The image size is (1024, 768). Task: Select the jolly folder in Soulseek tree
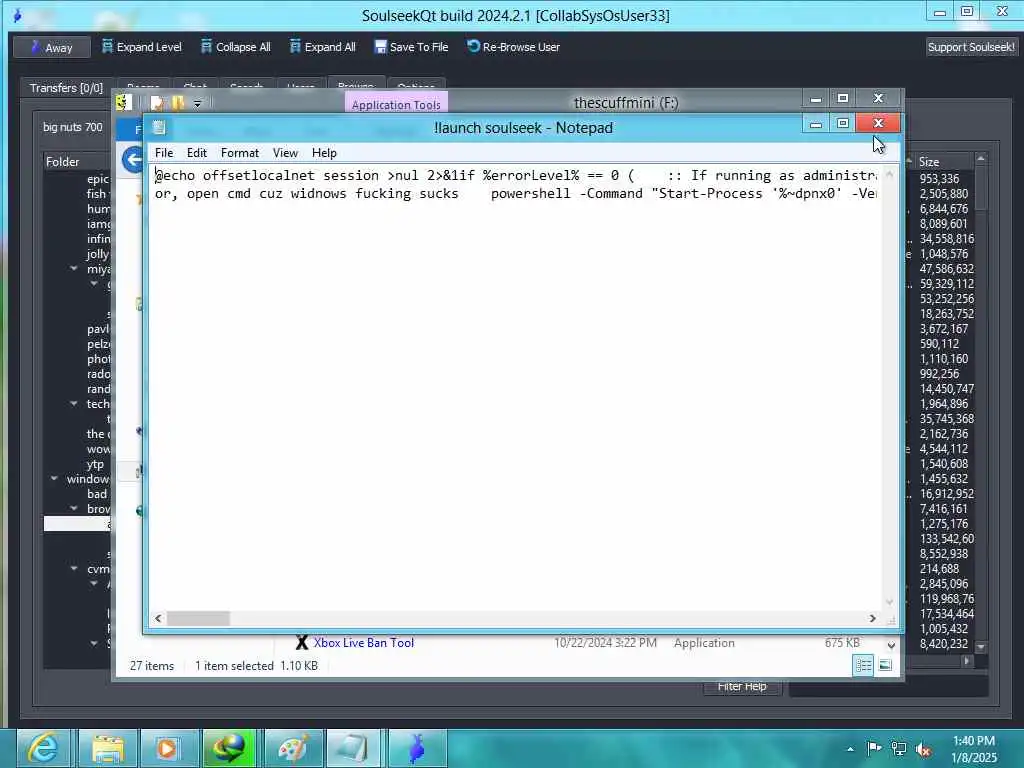pos(98,254)
